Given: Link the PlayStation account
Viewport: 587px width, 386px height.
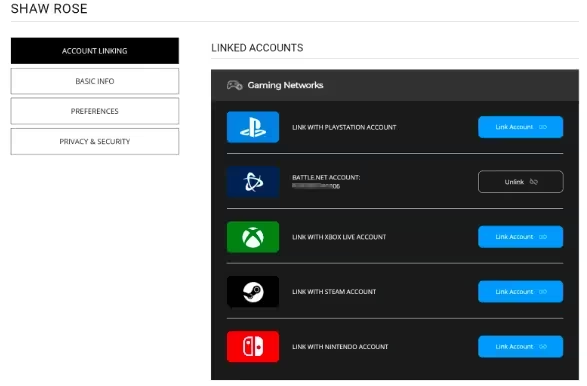Looking at the screenshot, I should [x=520, y=127].
